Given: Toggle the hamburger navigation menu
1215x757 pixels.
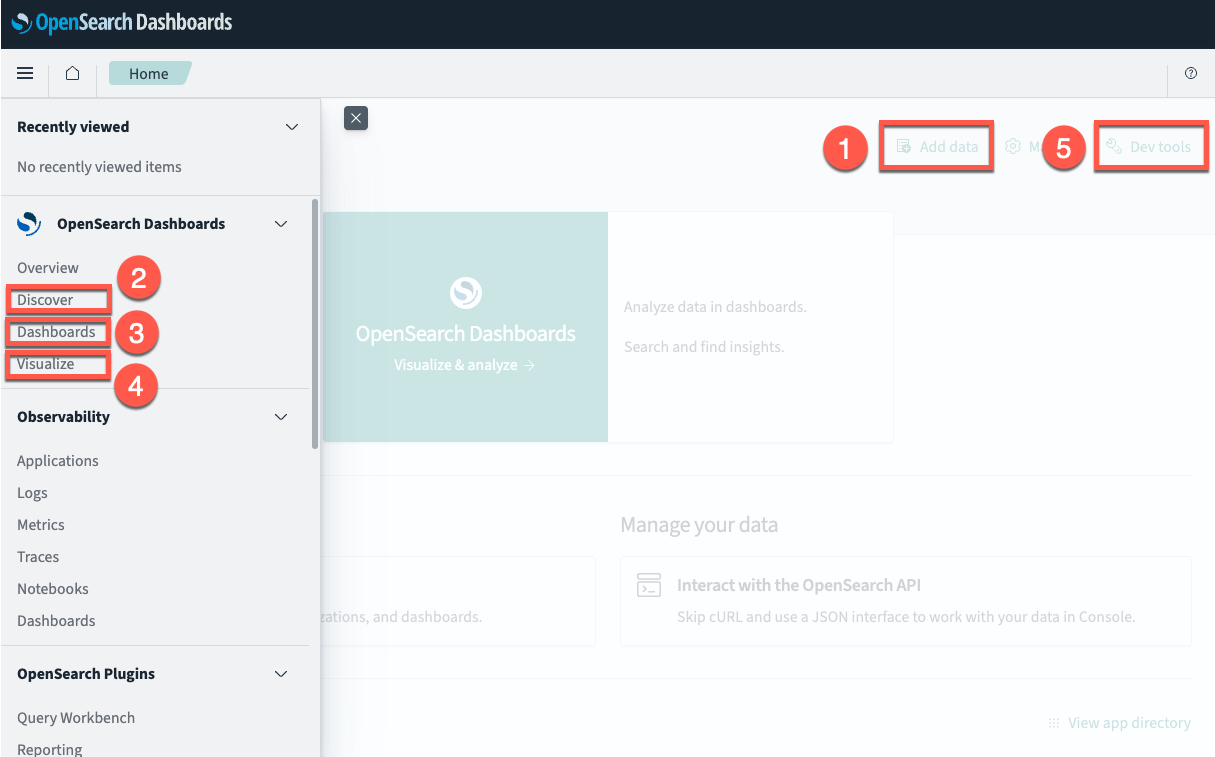Looking at the screenshot, I should (25, 73).
